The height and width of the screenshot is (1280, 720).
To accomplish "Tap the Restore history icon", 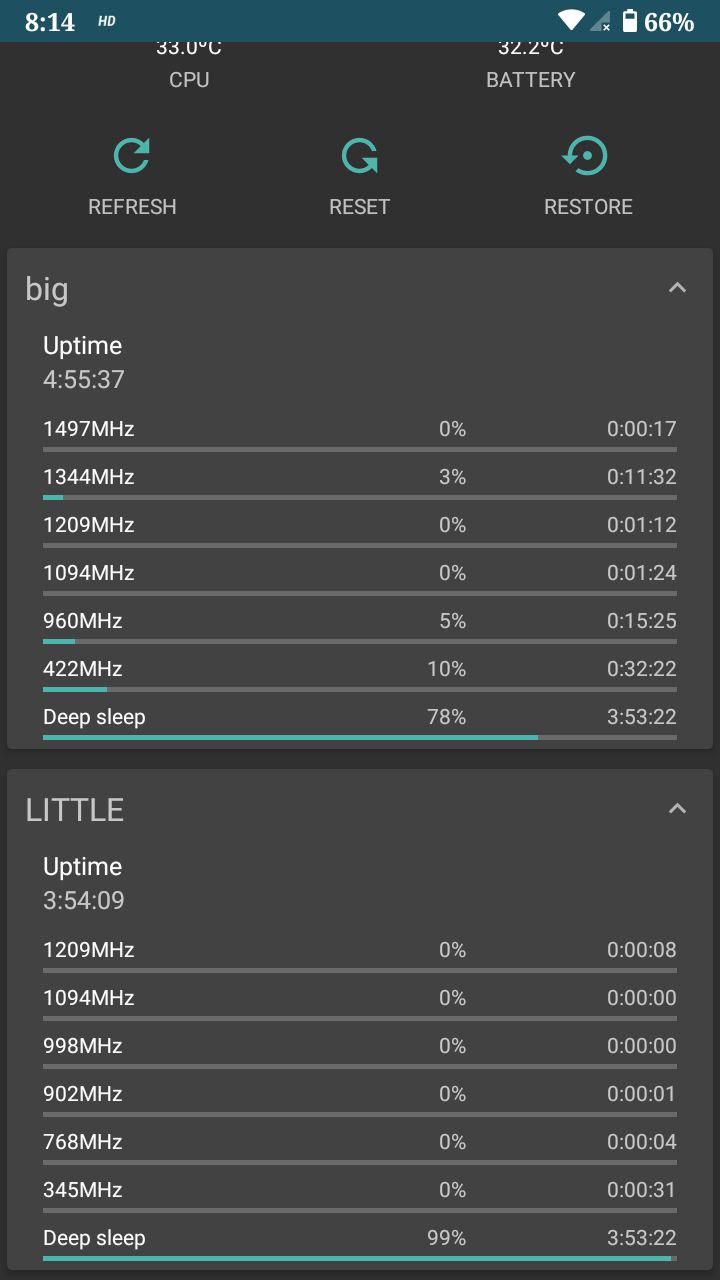I will (x=587, y=156).
